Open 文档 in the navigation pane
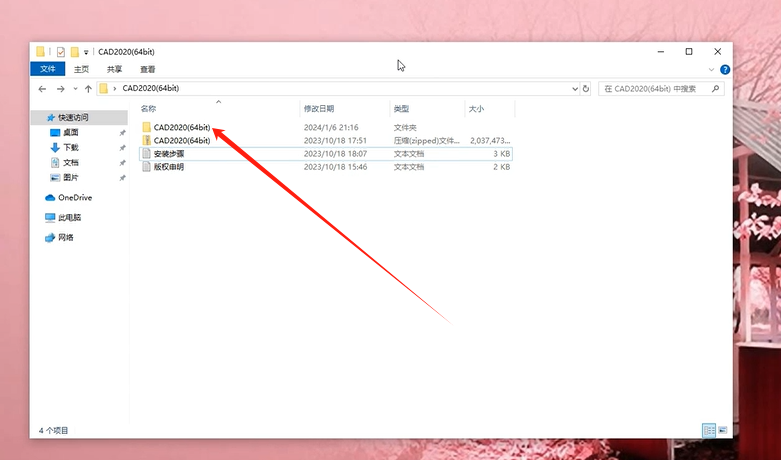Viewport: 781px width, 460px height. tap(70, 162)
